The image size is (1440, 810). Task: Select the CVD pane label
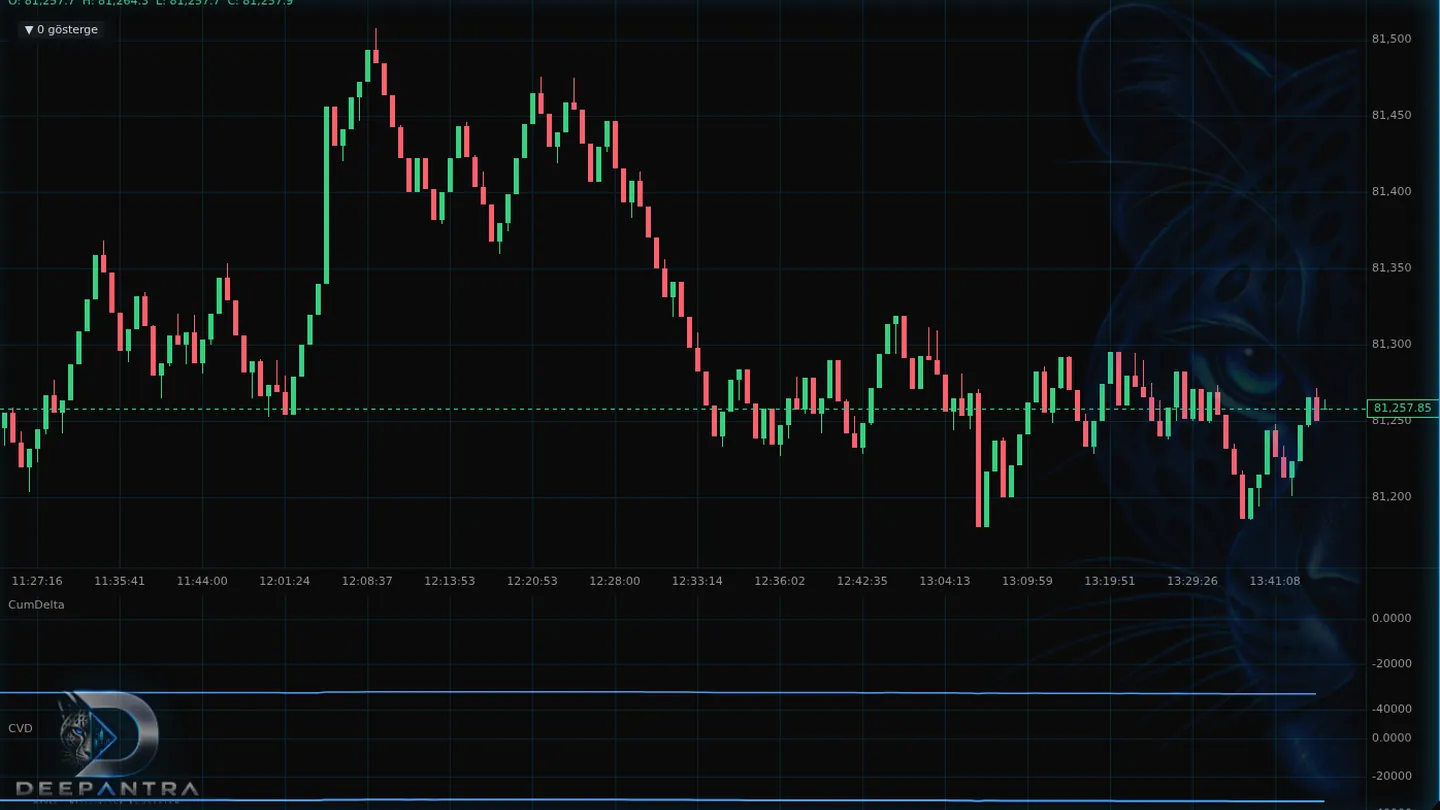point(20,728)
